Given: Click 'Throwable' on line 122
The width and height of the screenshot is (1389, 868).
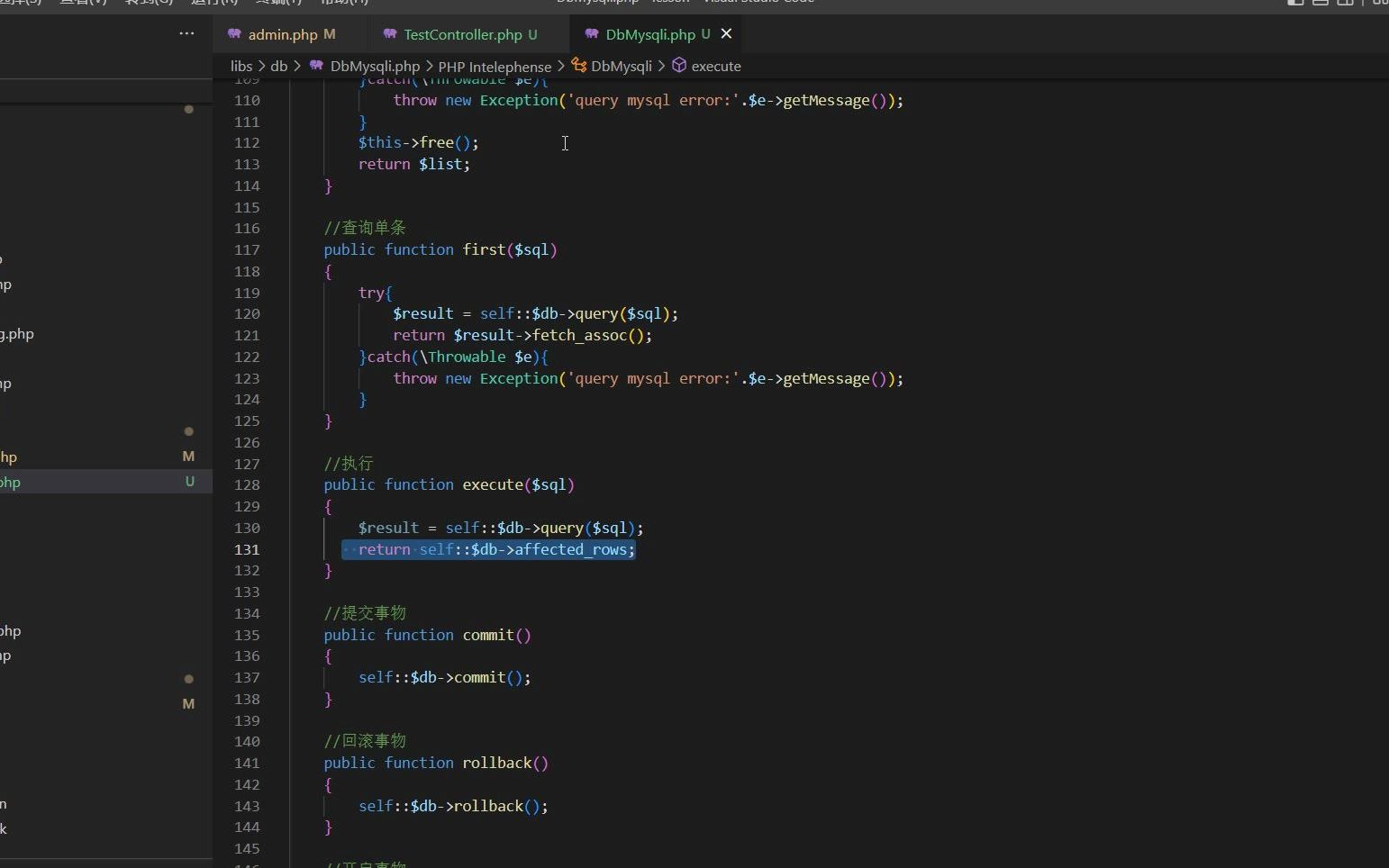Looking at the screenshot, I should coord(467,357).
